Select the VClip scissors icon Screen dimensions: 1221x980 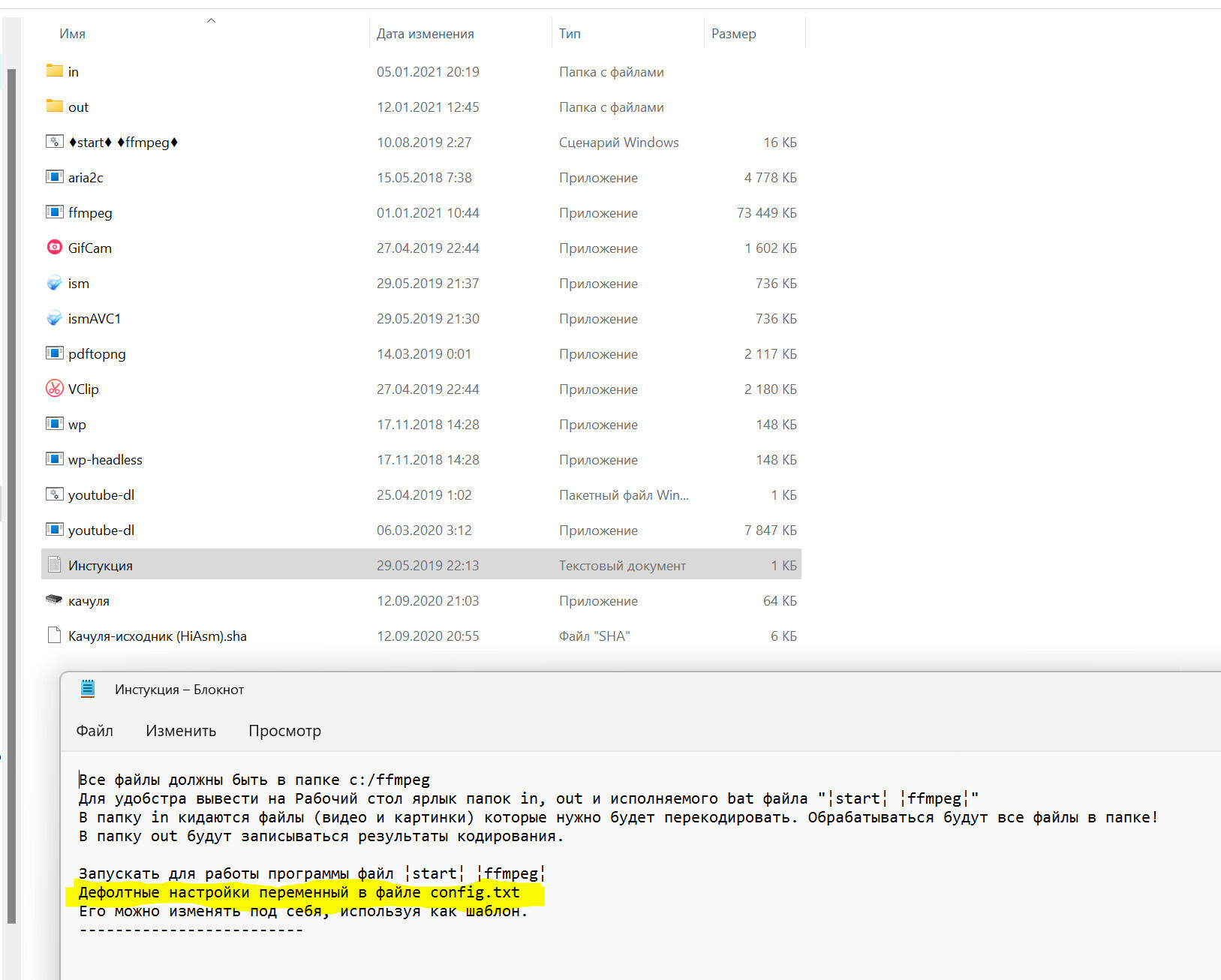pos(54,388)
